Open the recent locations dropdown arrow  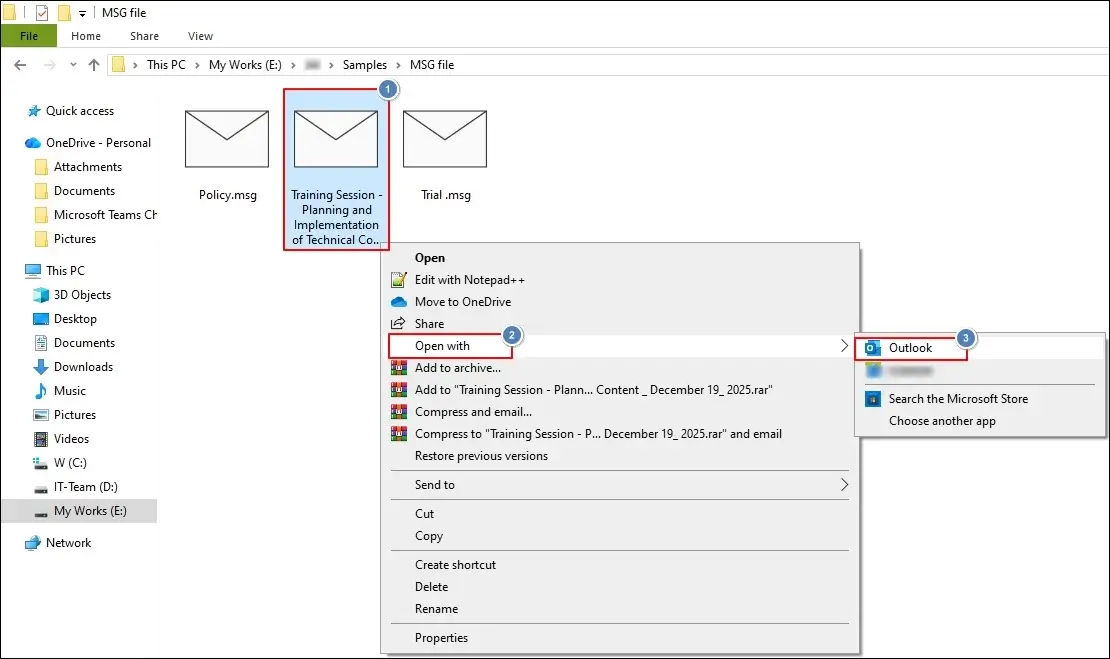71,64
